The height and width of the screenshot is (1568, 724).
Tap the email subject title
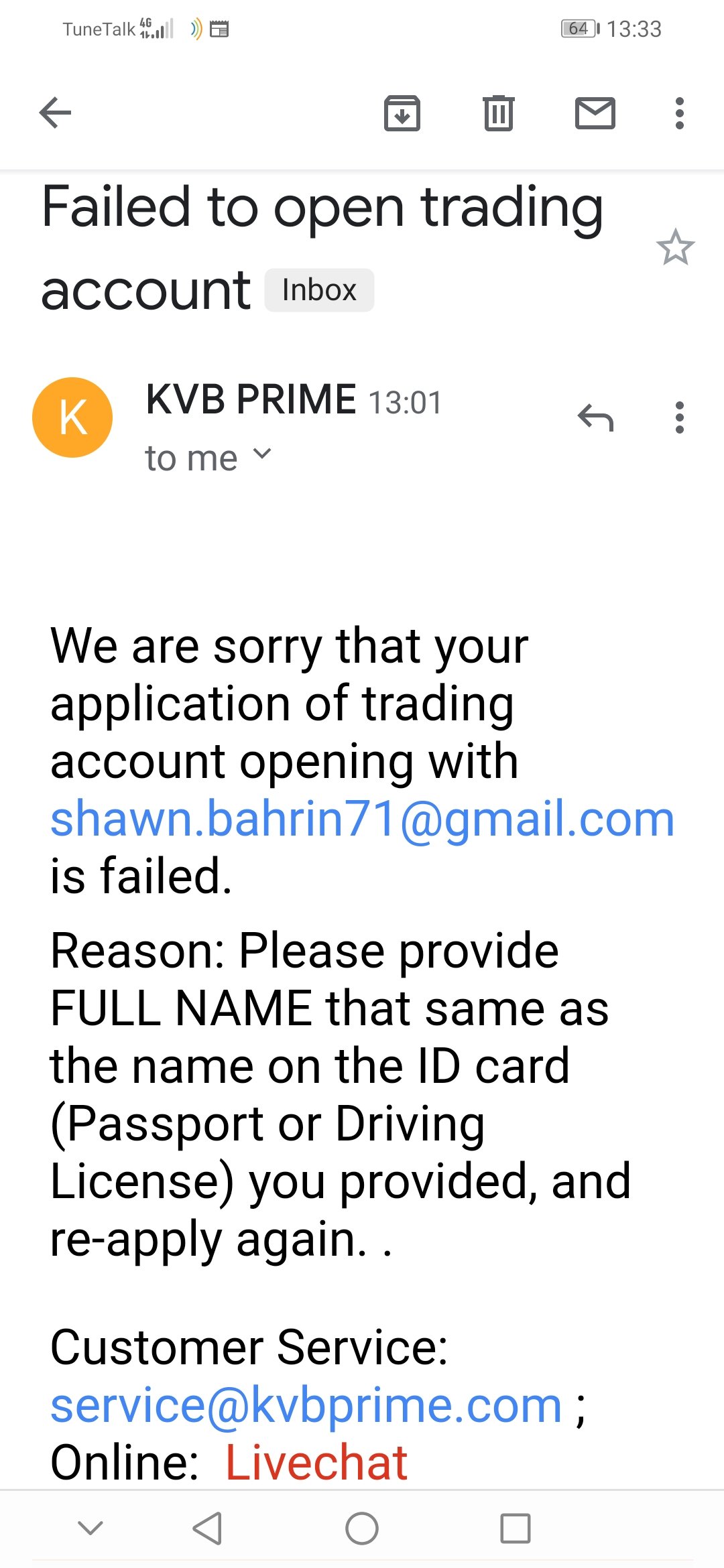(322, 247)
